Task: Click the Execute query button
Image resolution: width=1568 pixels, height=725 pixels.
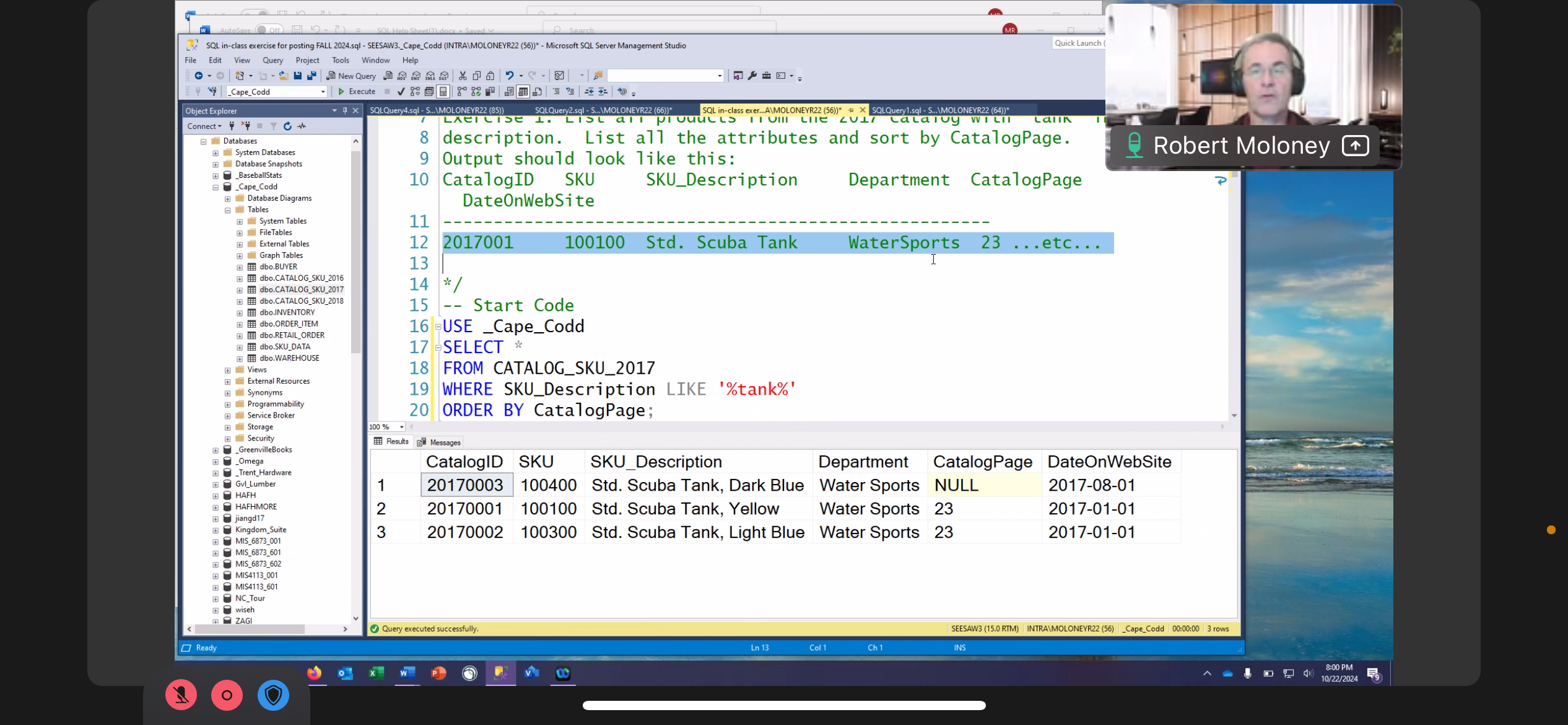Action: tap(357, 92)
